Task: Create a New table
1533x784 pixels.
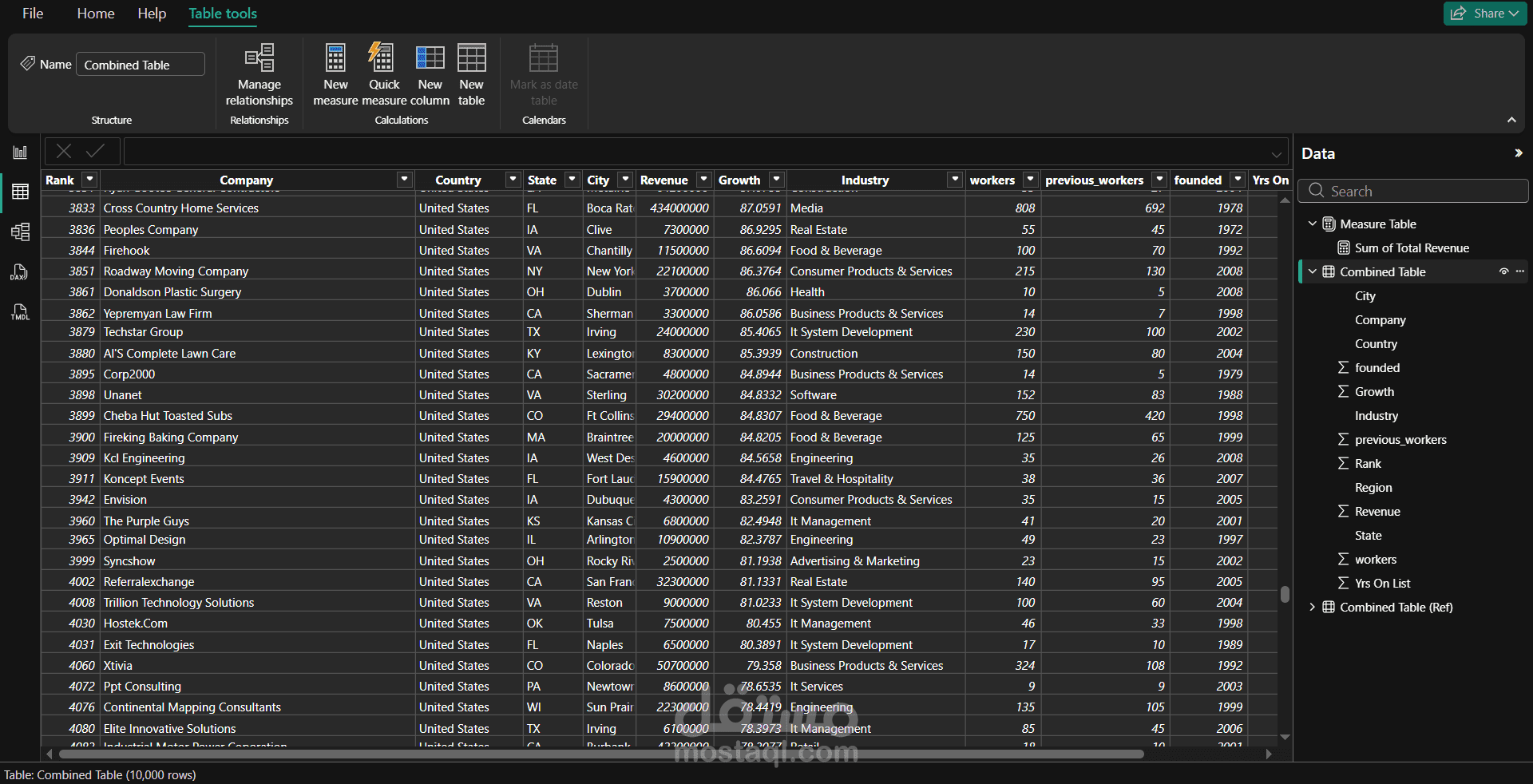Action: [x=471, y=75]
